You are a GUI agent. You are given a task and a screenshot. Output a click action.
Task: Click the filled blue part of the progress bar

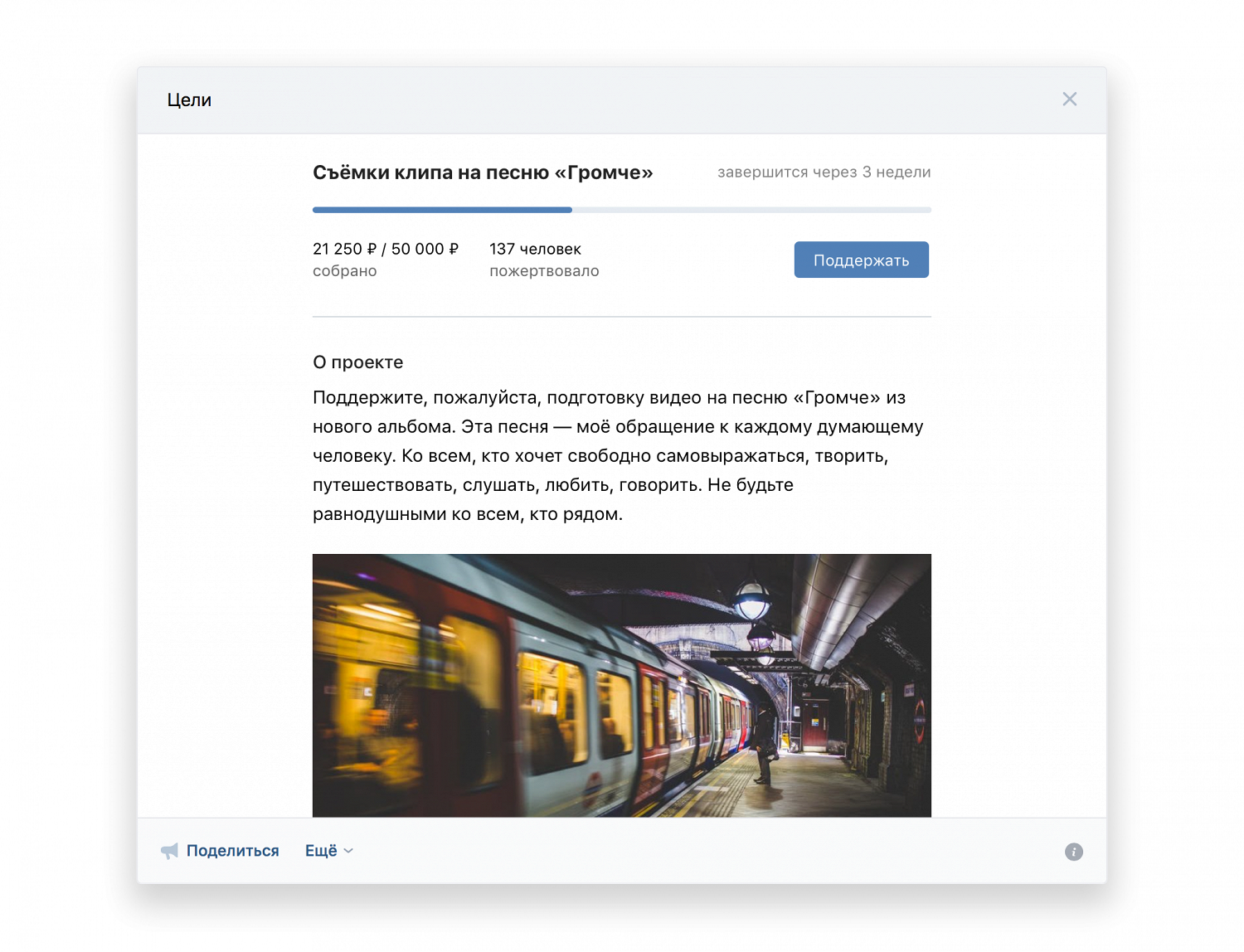[441, 210]
